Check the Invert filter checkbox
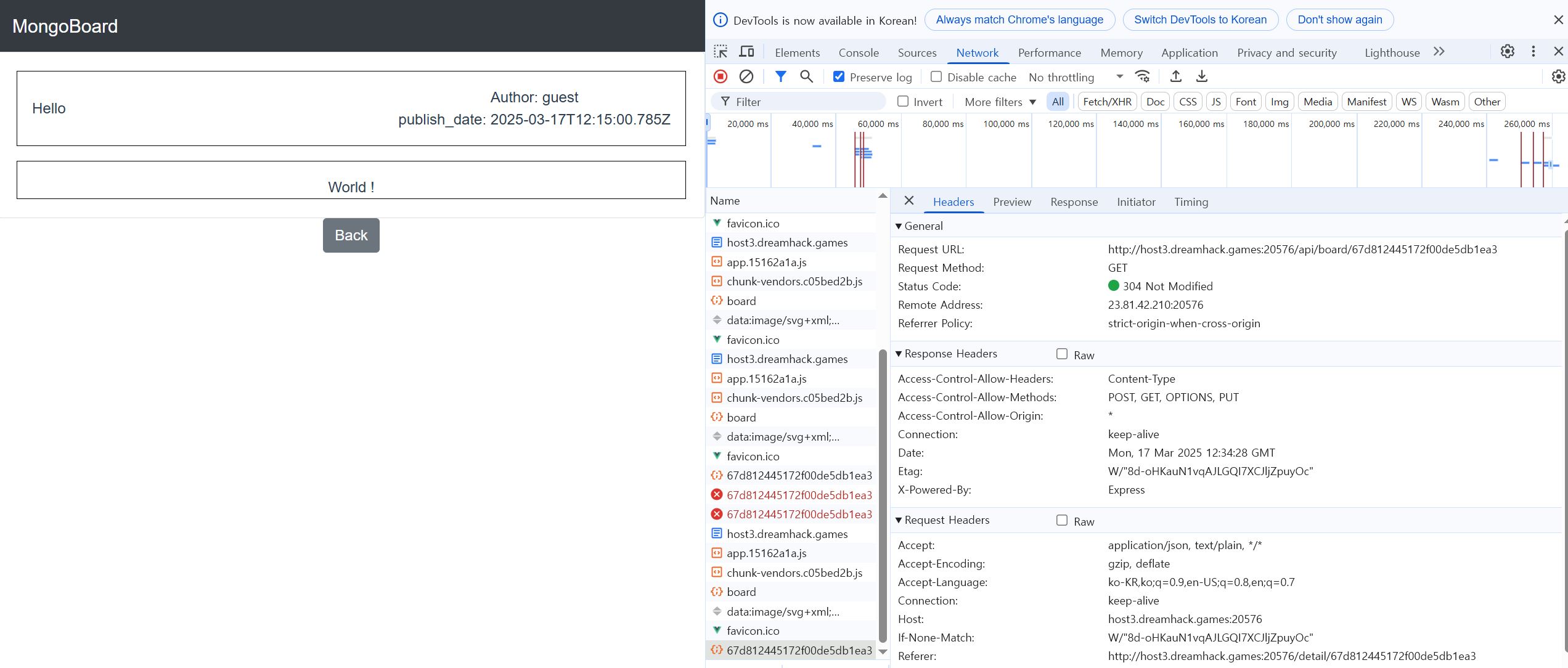 903,102
